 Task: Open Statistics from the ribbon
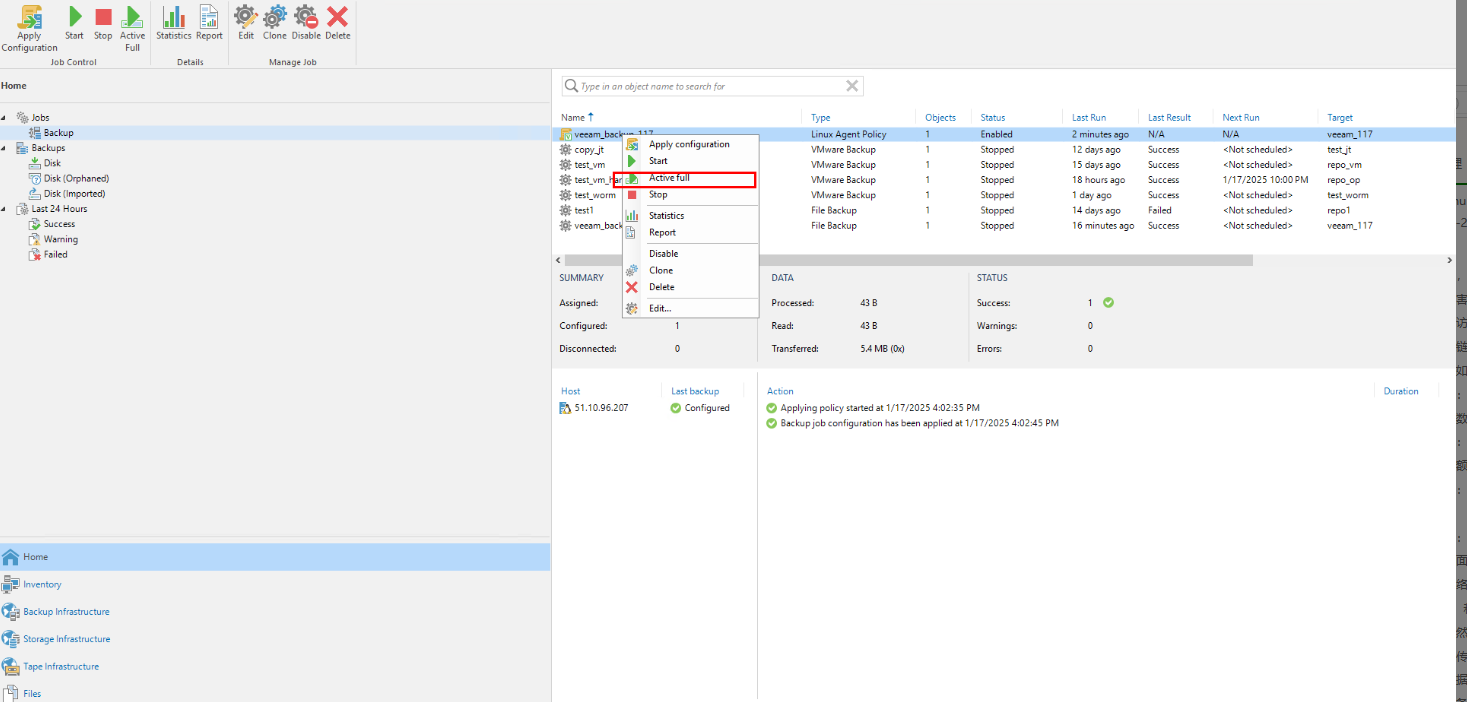173,18
